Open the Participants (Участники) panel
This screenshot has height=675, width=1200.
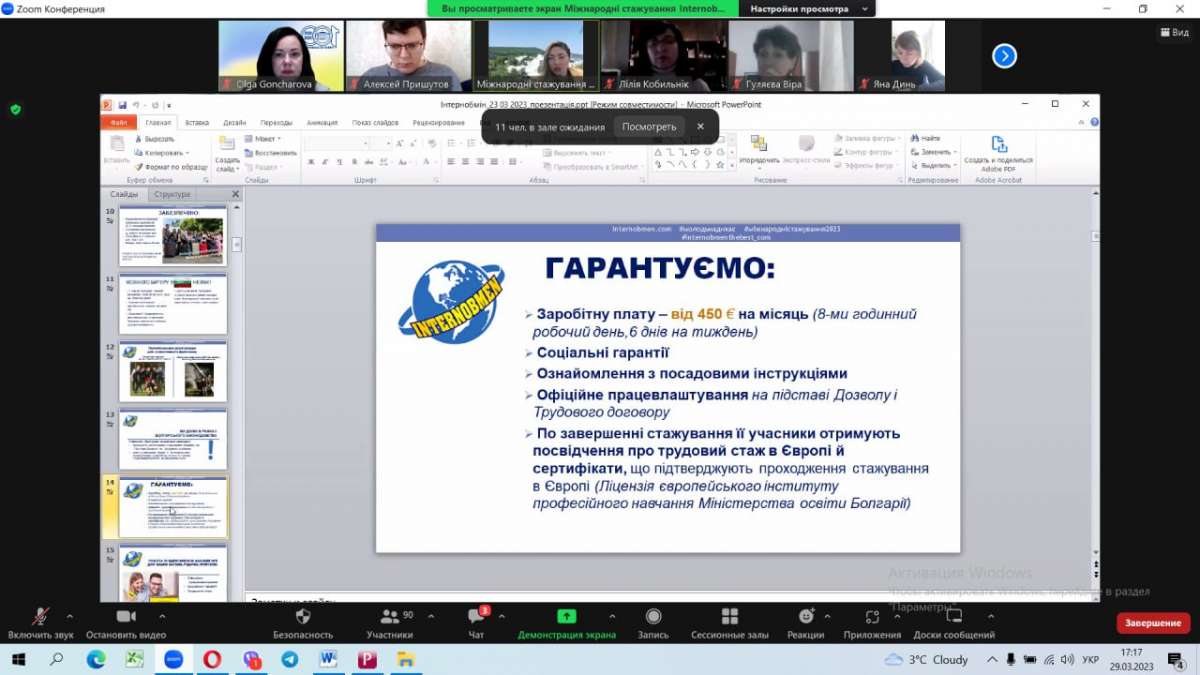pyautogui.click(x=389, y=617)
